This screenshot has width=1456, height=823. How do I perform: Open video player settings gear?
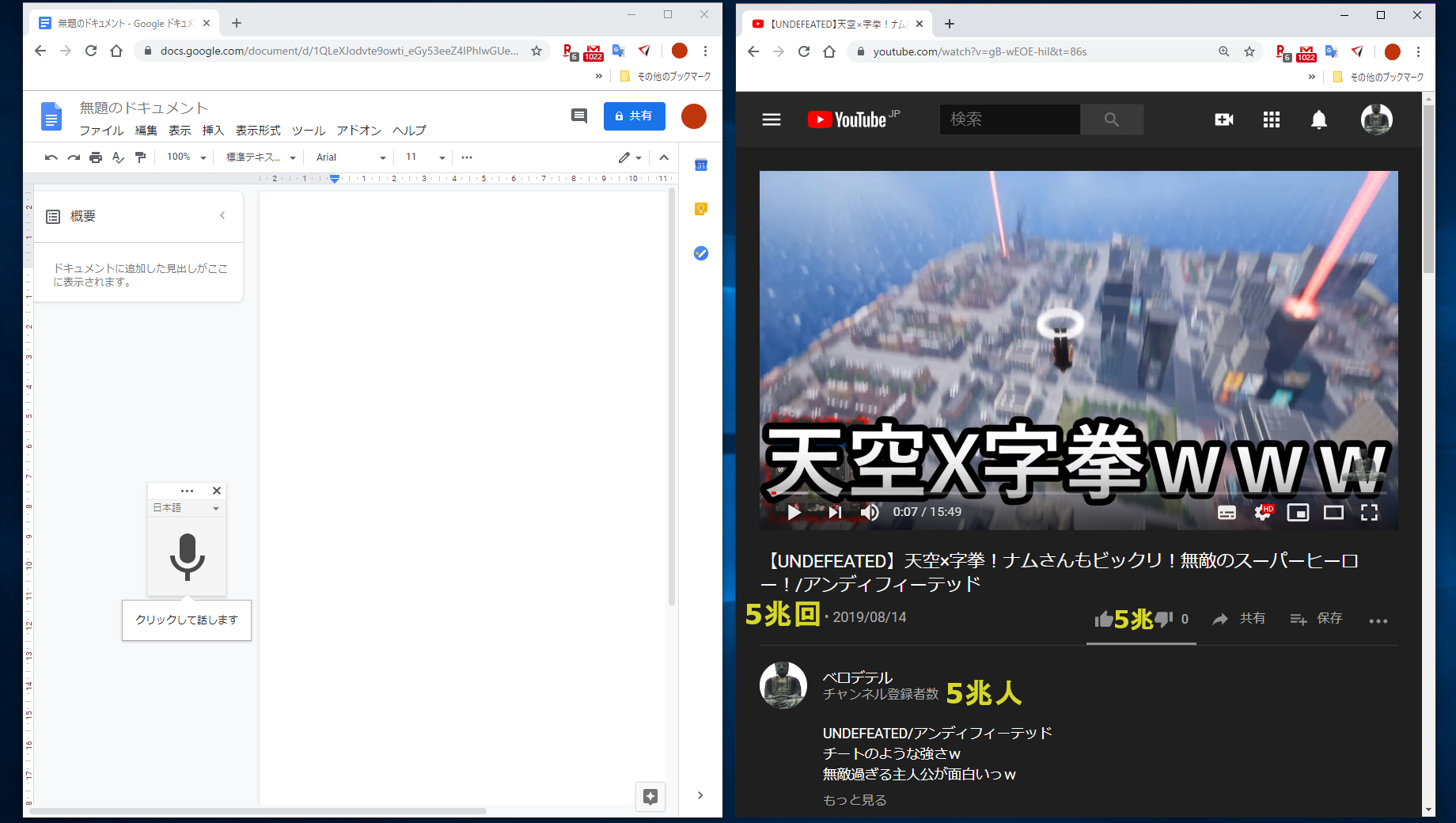pos(1264,513)
